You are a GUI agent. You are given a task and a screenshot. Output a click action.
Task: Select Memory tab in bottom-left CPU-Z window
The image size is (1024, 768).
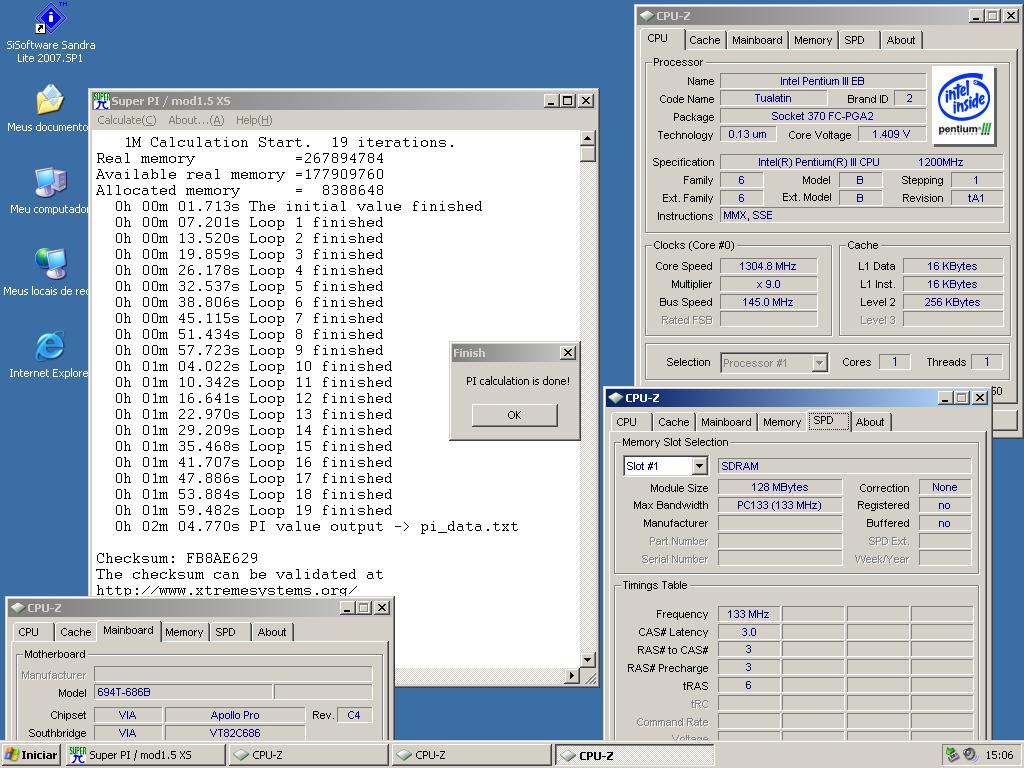click(x=184, y=632)
